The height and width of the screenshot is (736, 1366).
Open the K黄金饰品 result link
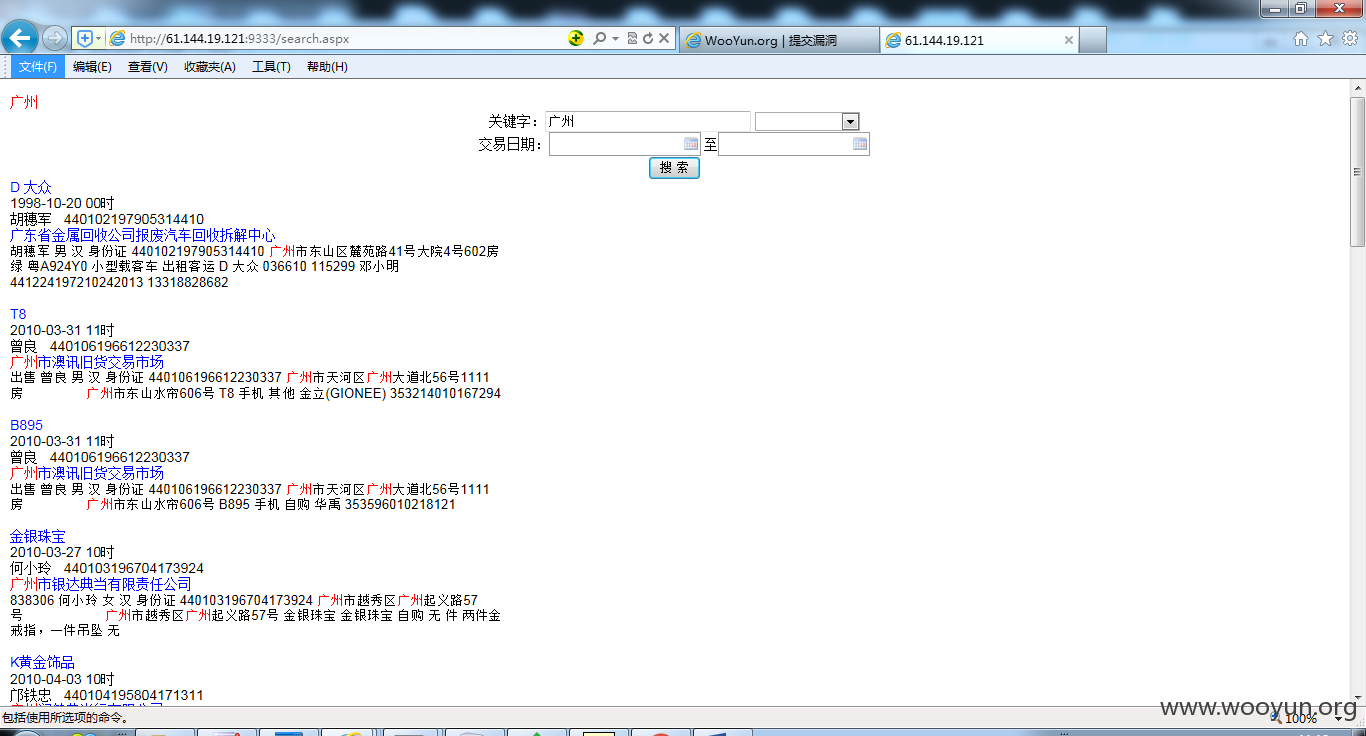click(x=42, y=662)
